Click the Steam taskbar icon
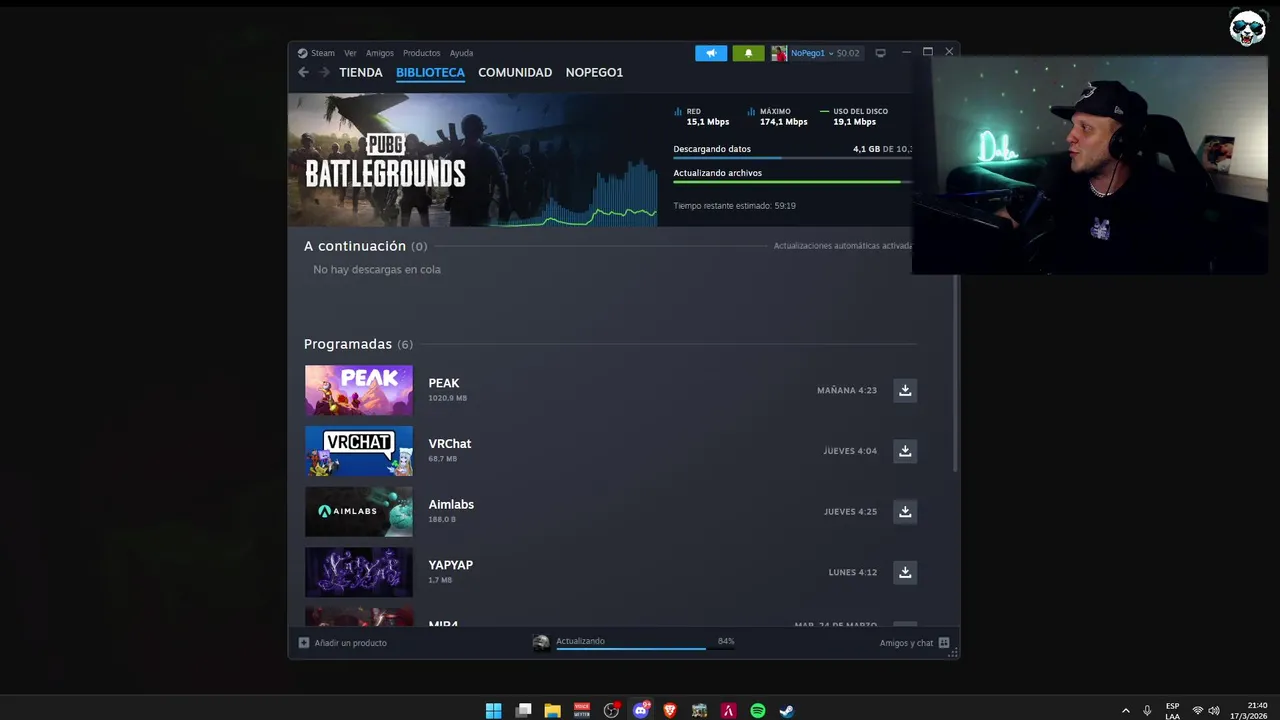1280x720 pixels. point(787,711)
